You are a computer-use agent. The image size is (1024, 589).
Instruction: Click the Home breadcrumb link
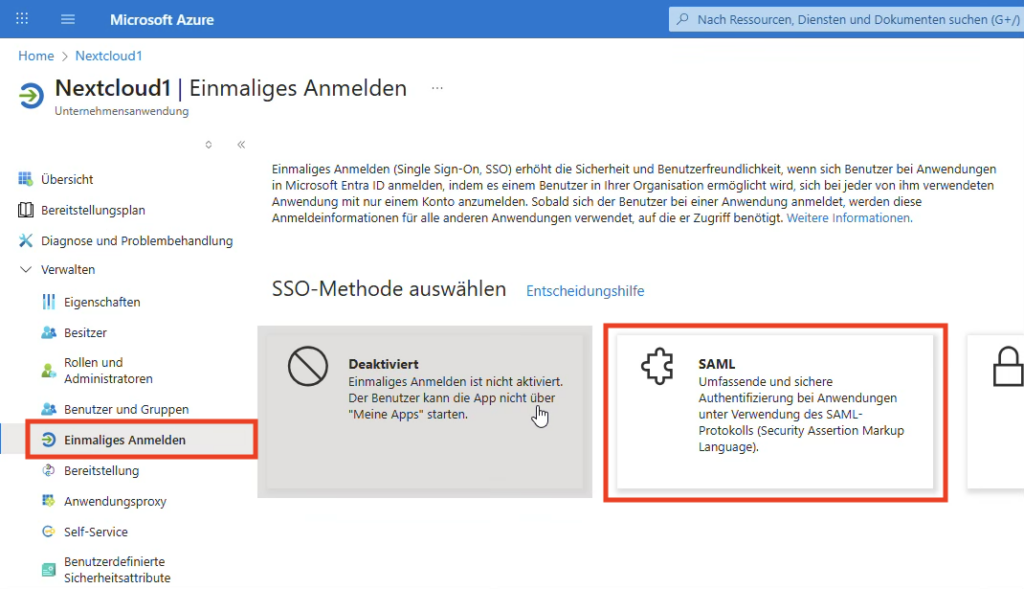tap(36, 56)
